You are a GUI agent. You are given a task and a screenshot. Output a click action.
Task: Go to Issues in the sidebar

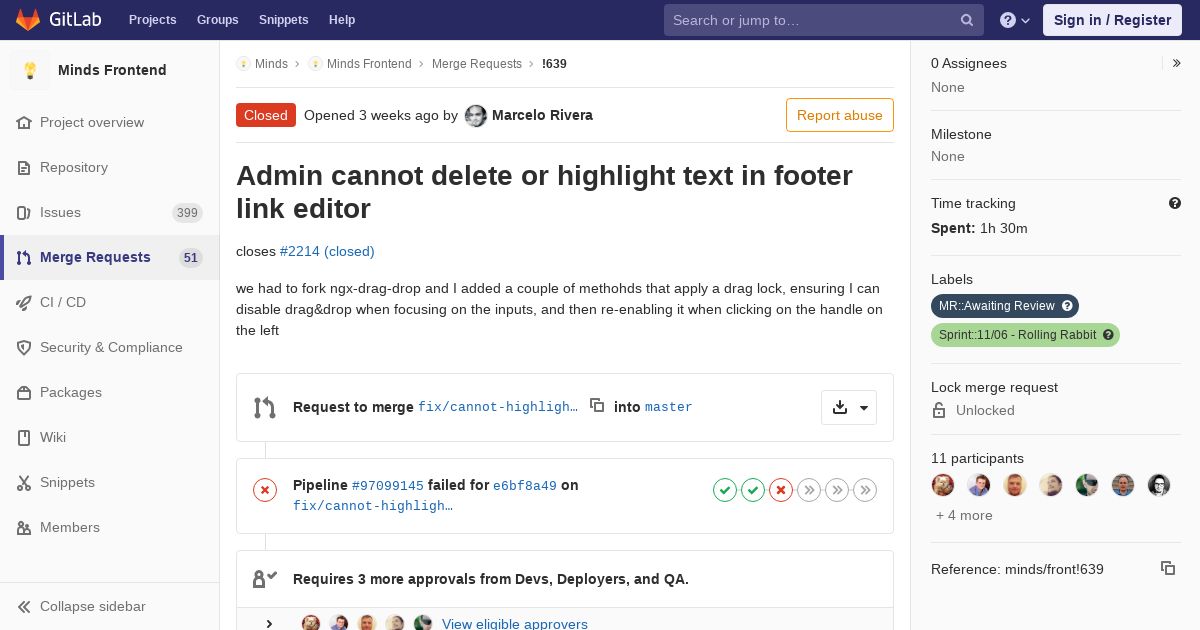110,212
